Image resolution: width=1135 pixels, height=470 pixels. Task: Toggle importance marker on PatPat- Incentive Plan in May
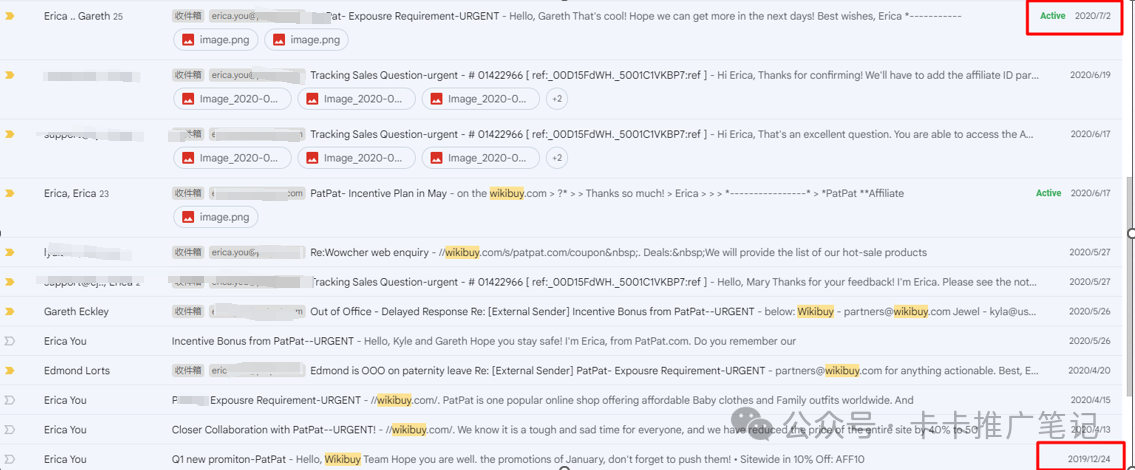click(x=9, y=193)
